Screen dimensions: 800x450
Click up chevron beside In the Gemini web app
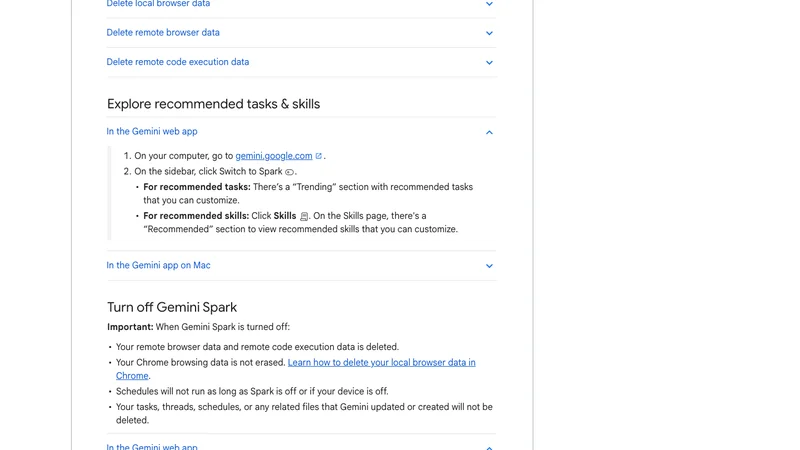click(x=489, y=132)
